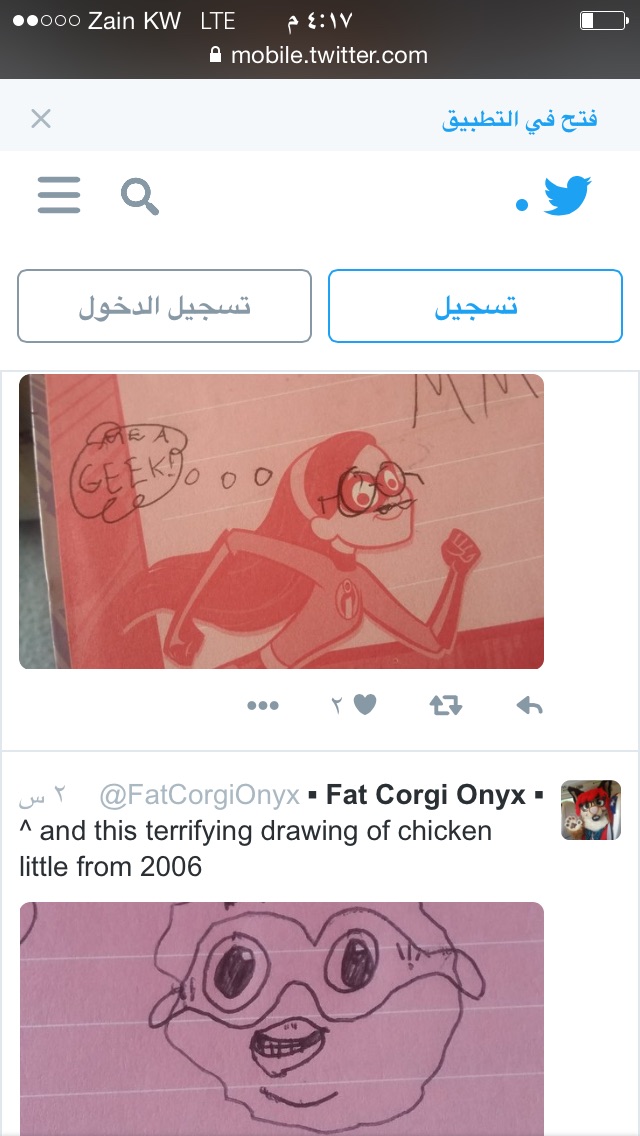Tap the search magnifier icon
Image resolution: width=640 pixels, height=1136 pixels.
[x=140, y=196]
